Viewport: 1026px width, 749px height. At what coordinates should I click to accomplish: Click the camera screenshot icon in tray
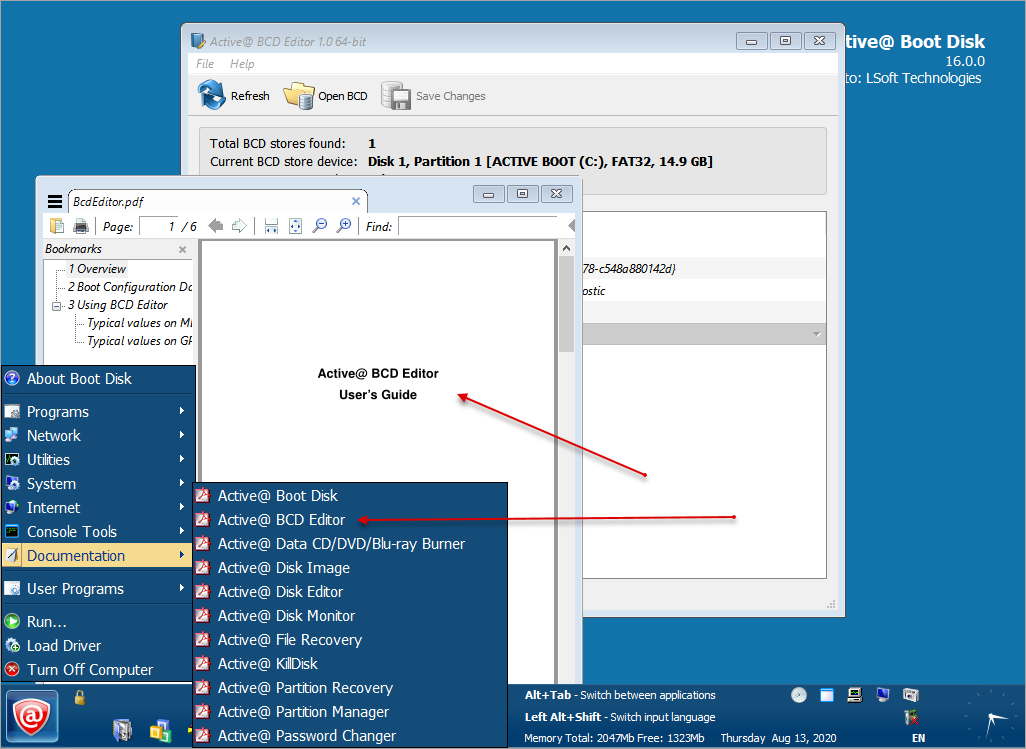911,695
